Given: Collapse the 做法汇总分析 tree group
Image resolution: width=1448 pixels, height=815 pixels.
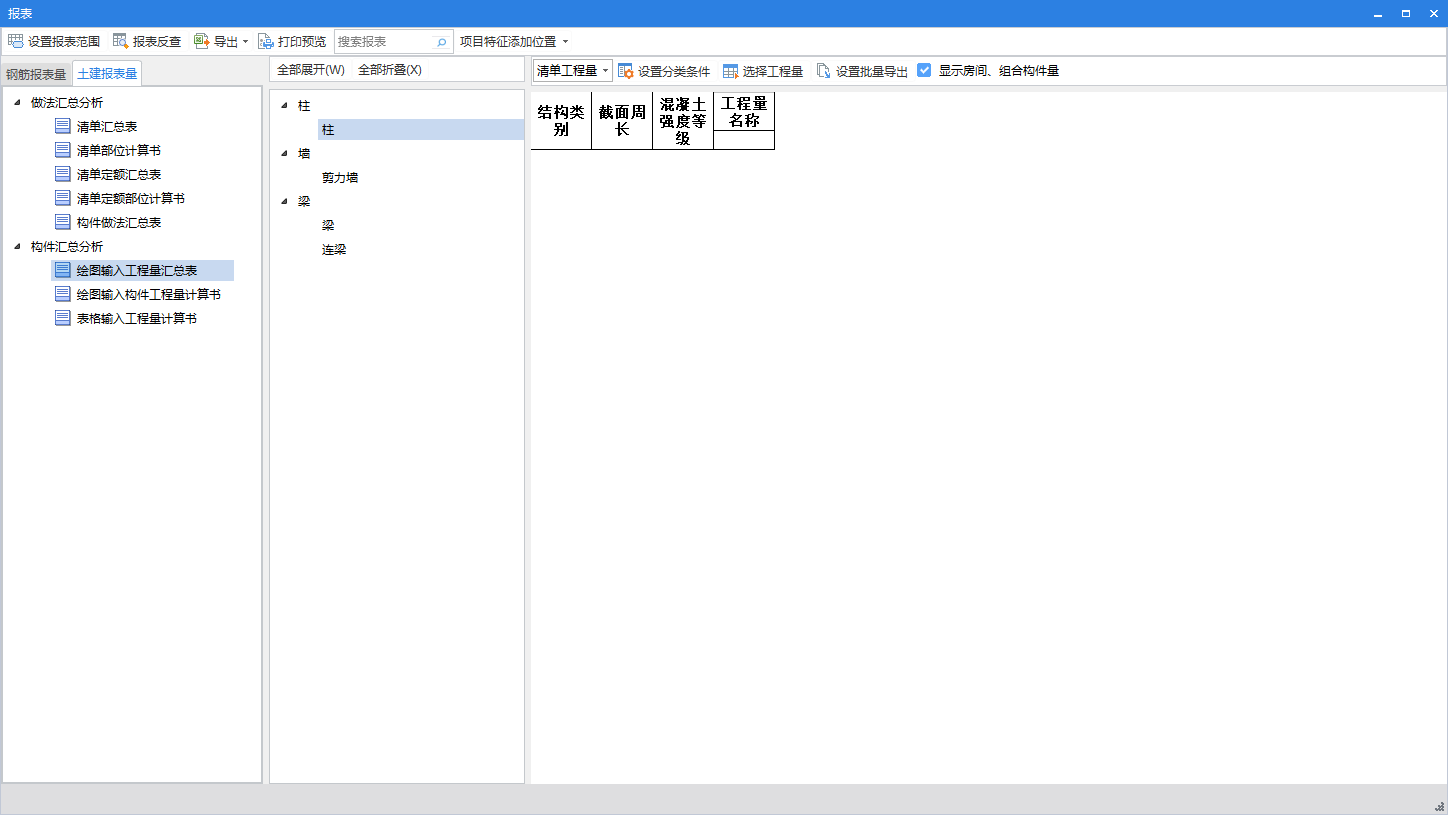Looking at the screenshot, I should tap(17, 102).
